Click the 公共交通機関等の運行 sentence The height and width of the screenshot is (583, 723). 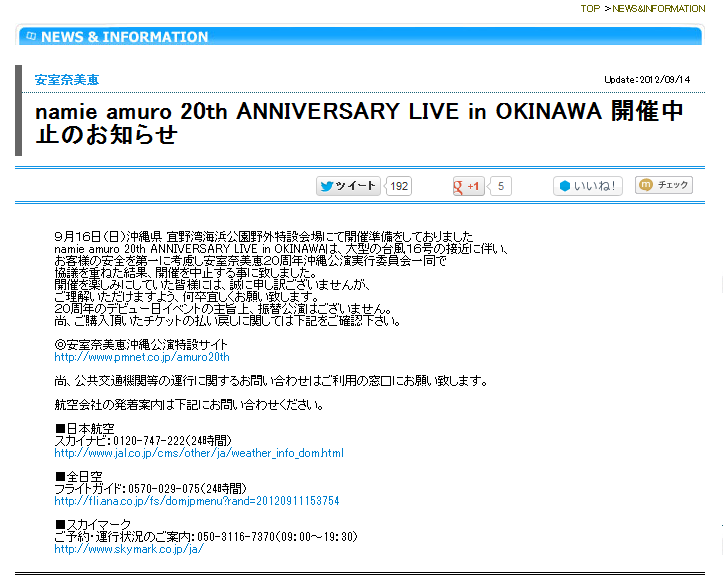[271, 381]
